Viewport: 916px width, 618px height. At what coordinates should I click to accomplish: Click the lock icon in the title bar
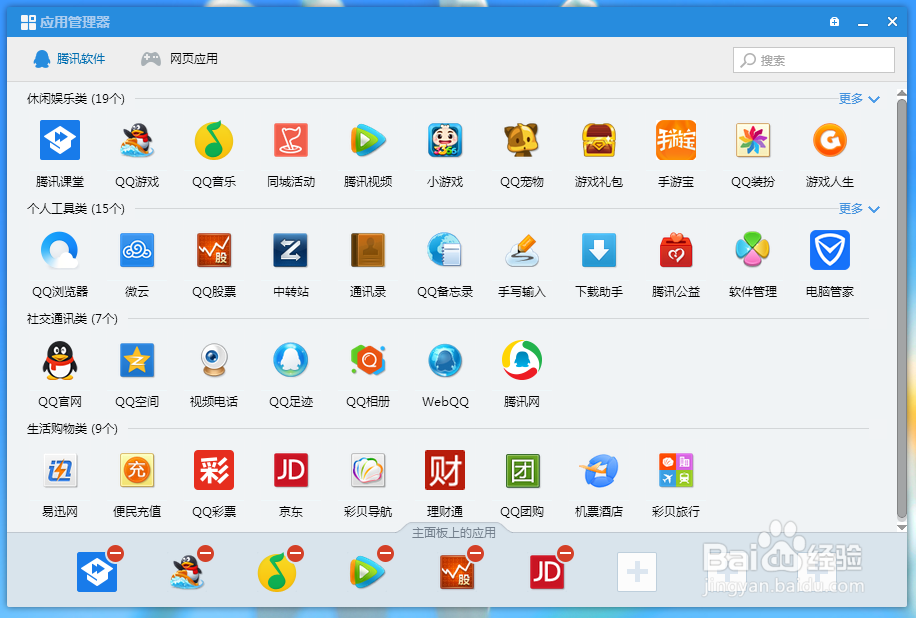[x=834, y=21]
